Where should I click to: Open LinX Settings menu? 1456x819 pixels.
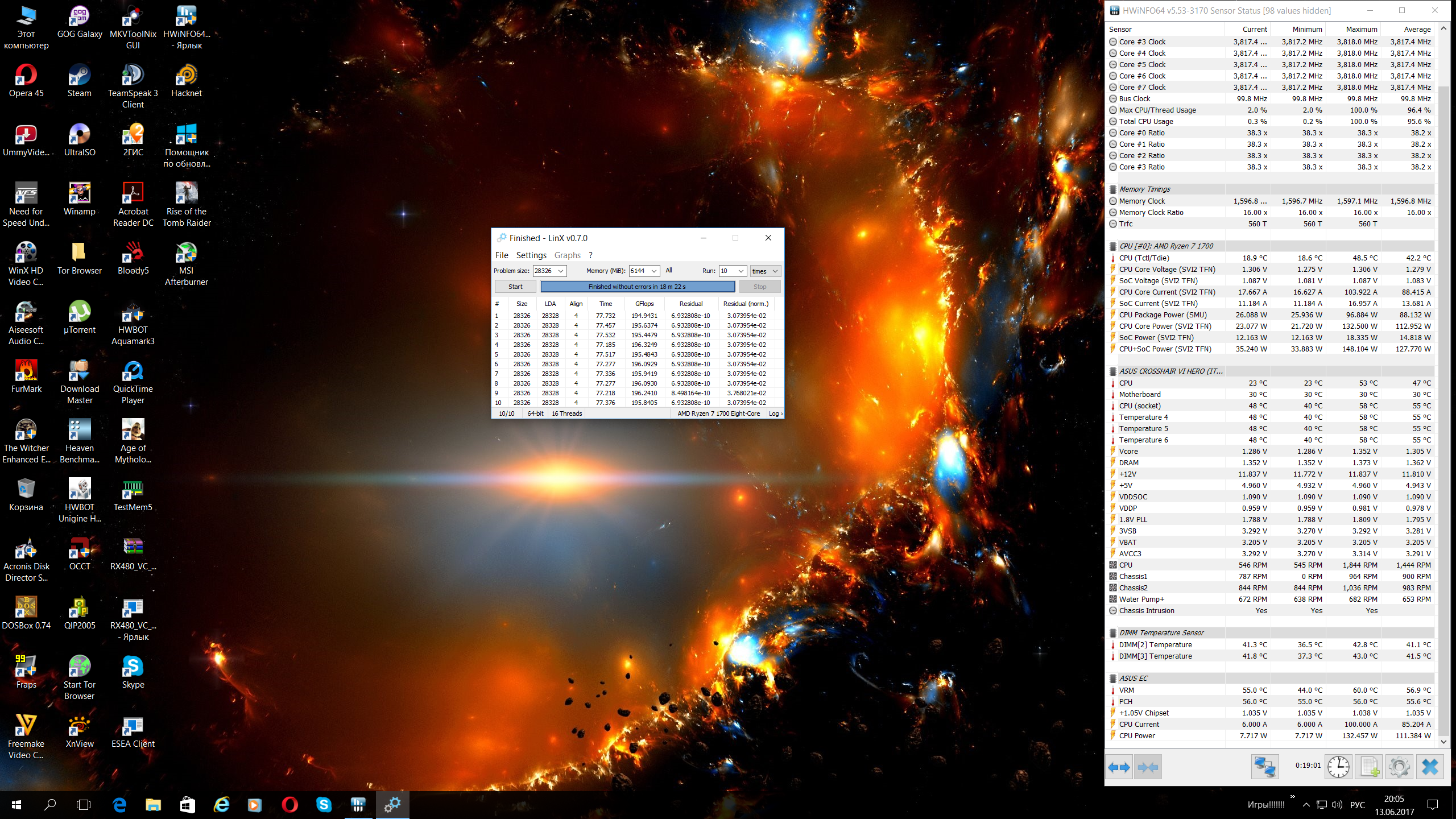(x=531, y=255)
